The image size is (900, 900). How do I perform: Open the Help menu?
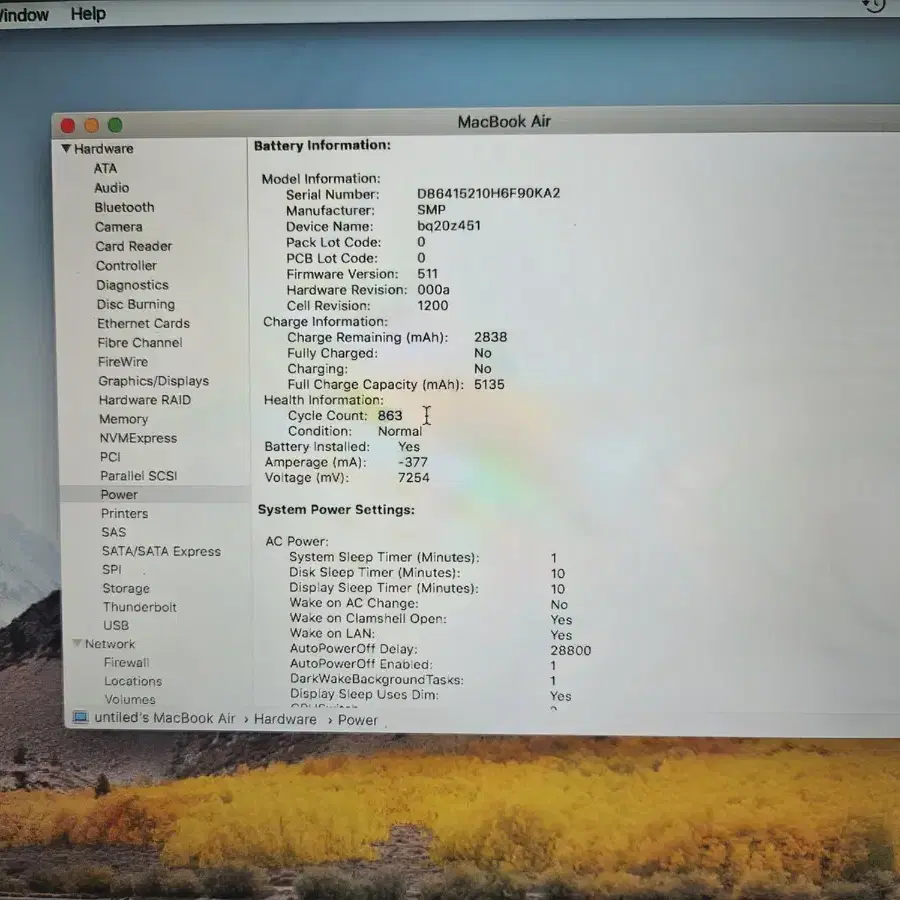88,13
